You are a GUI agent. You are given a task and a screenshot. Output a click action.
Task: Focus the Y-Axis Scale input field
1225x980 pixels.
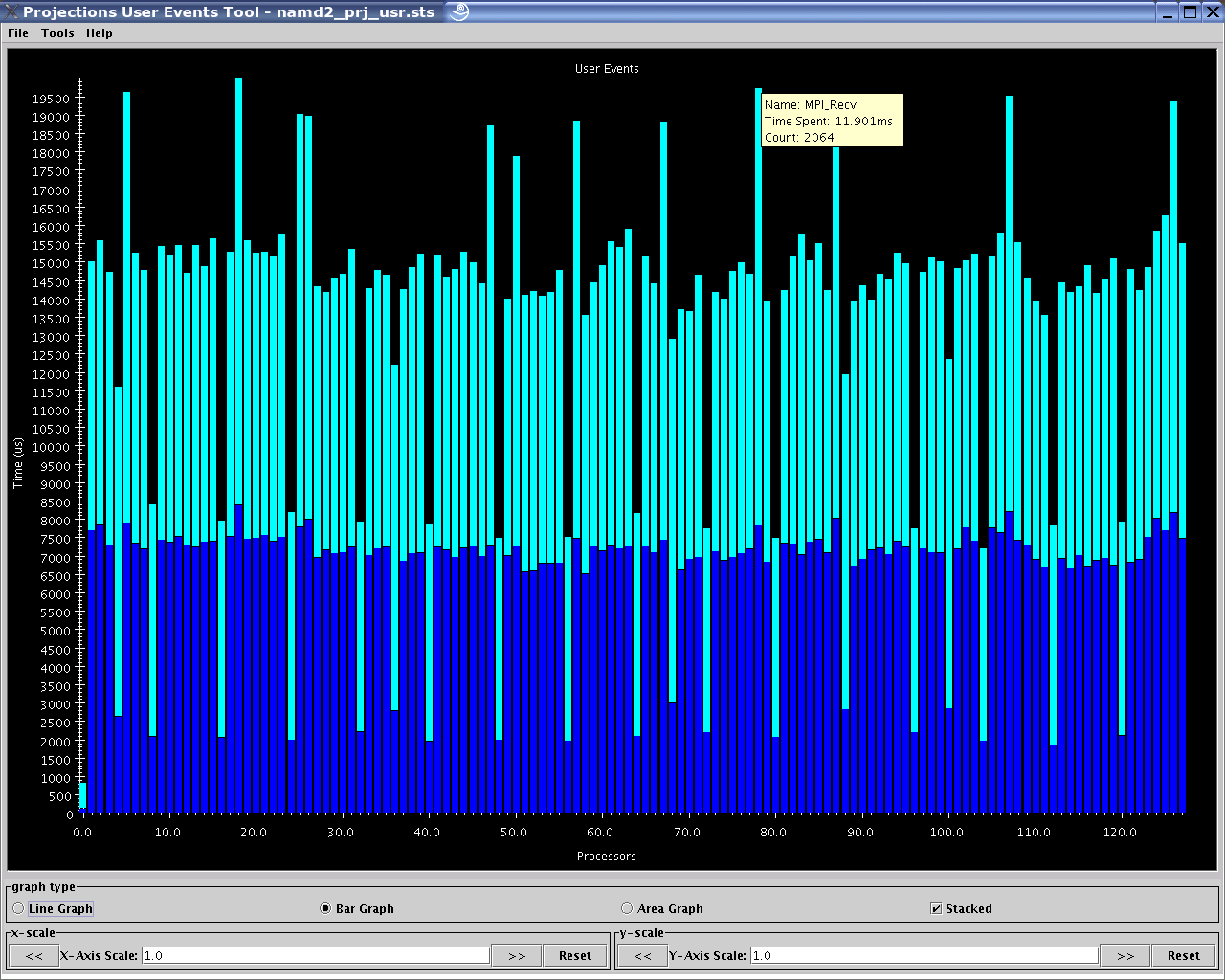tap(924, 955)
